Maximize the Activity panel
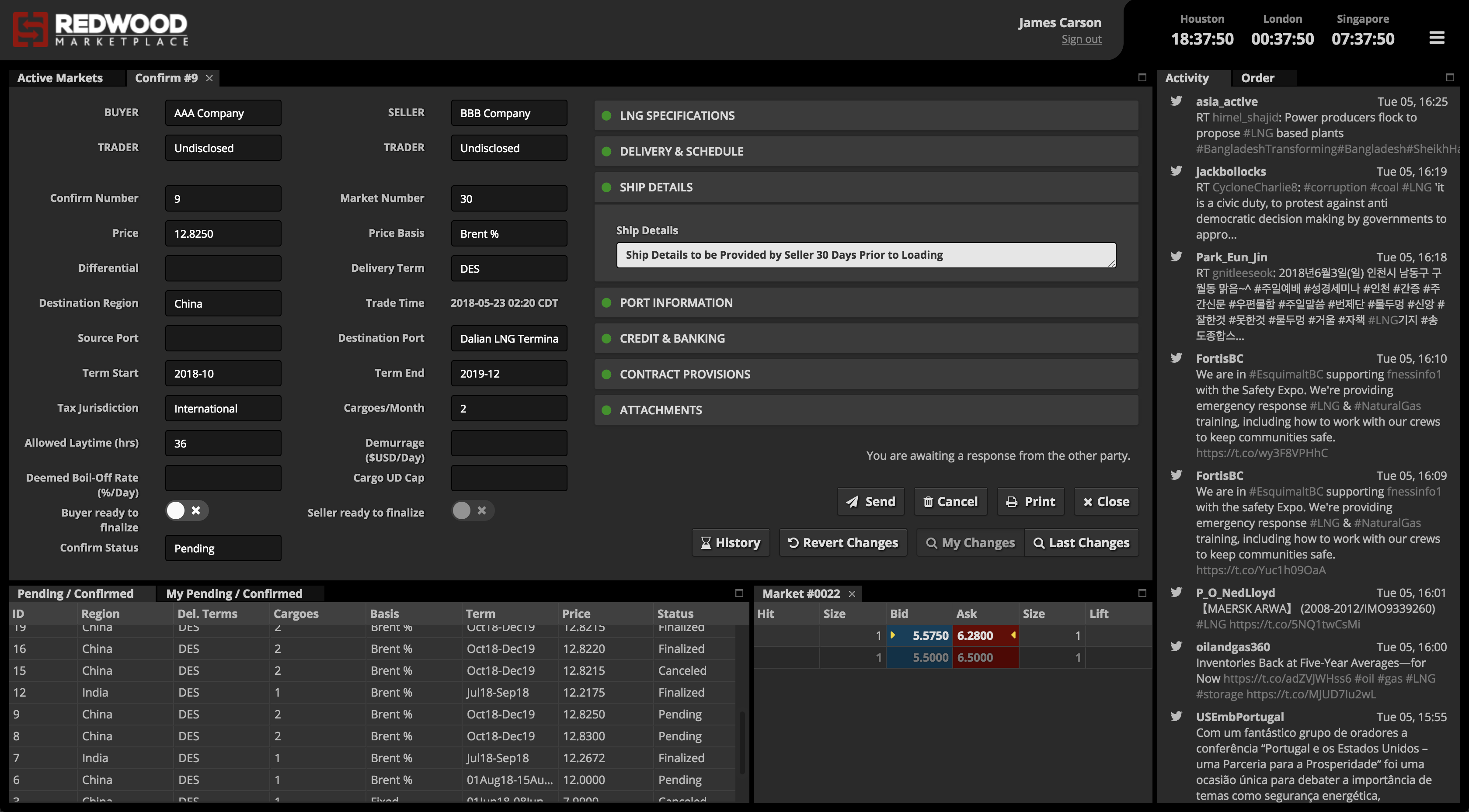The image size is (1469, 812). click(1450, 77)
